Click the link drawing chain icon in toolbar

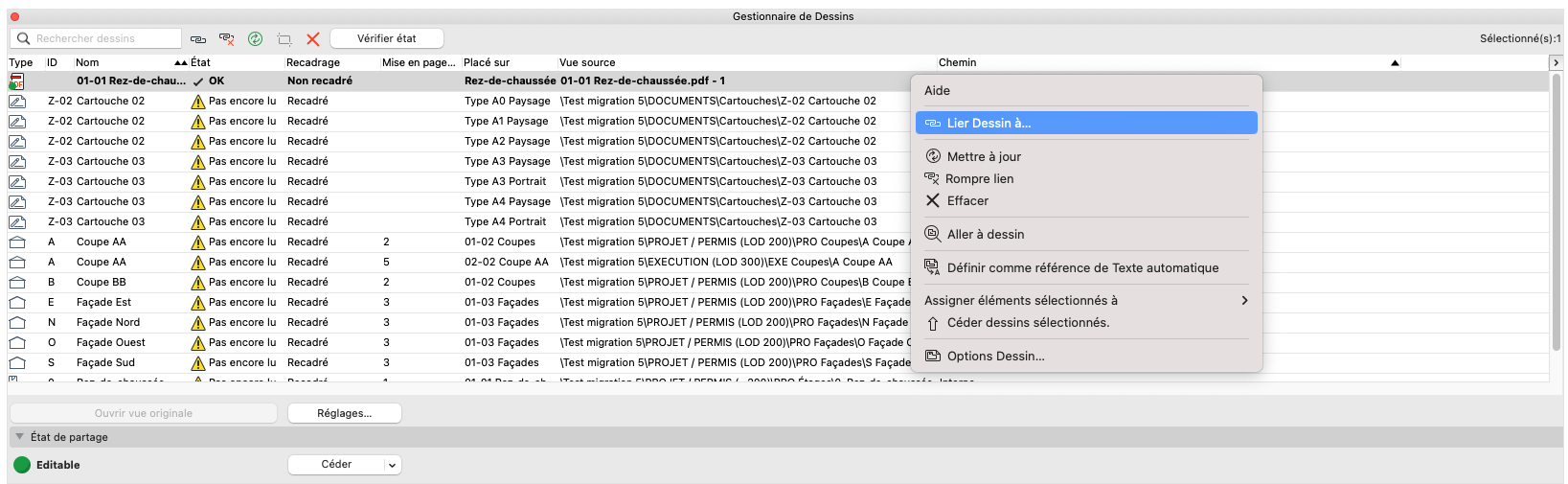(x=198, y=39)
